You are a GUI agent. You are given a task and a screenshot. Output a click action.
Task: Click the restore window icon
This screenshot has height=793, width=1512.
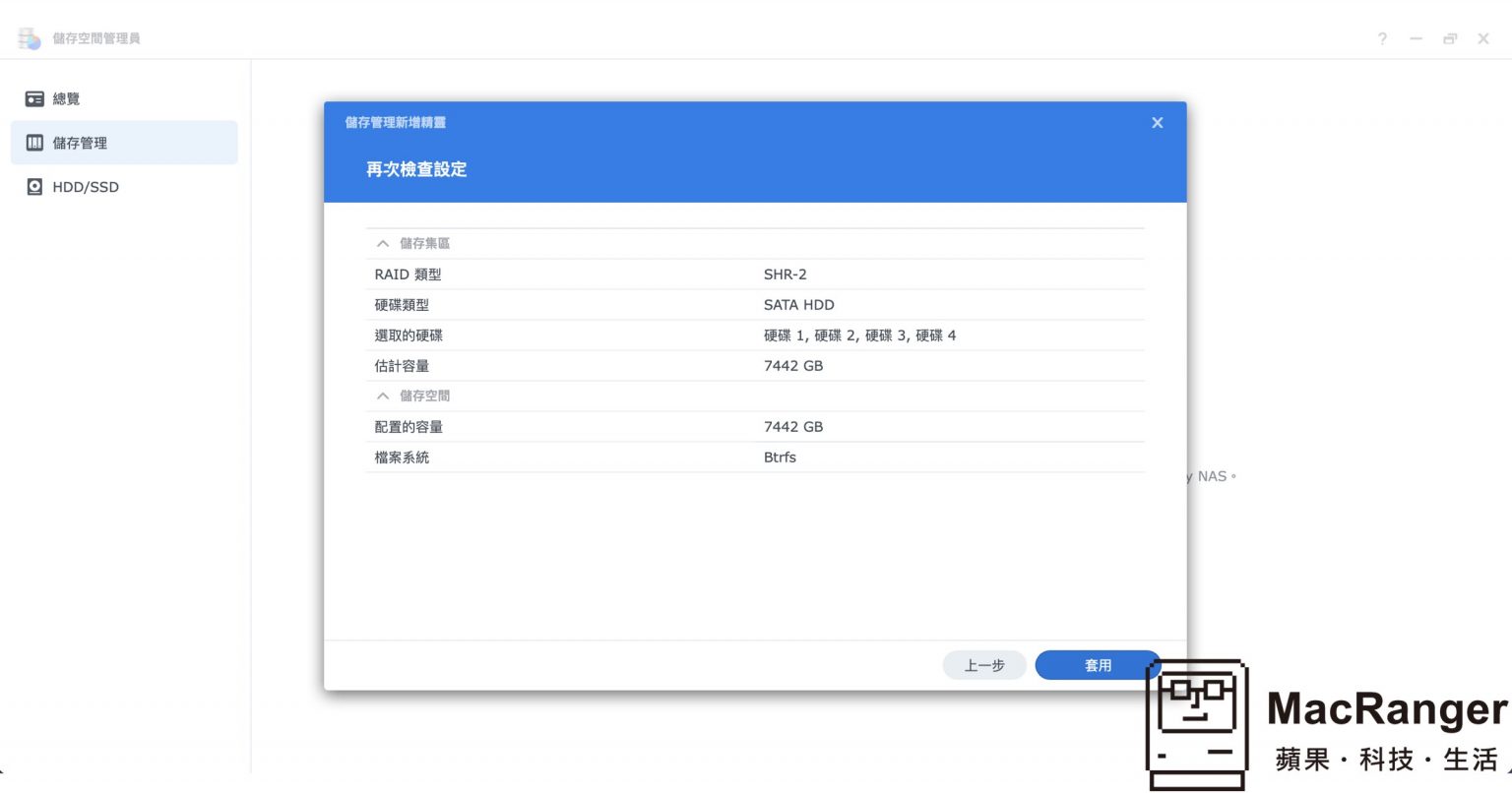pyautogui.click(x=1449, y=39)
